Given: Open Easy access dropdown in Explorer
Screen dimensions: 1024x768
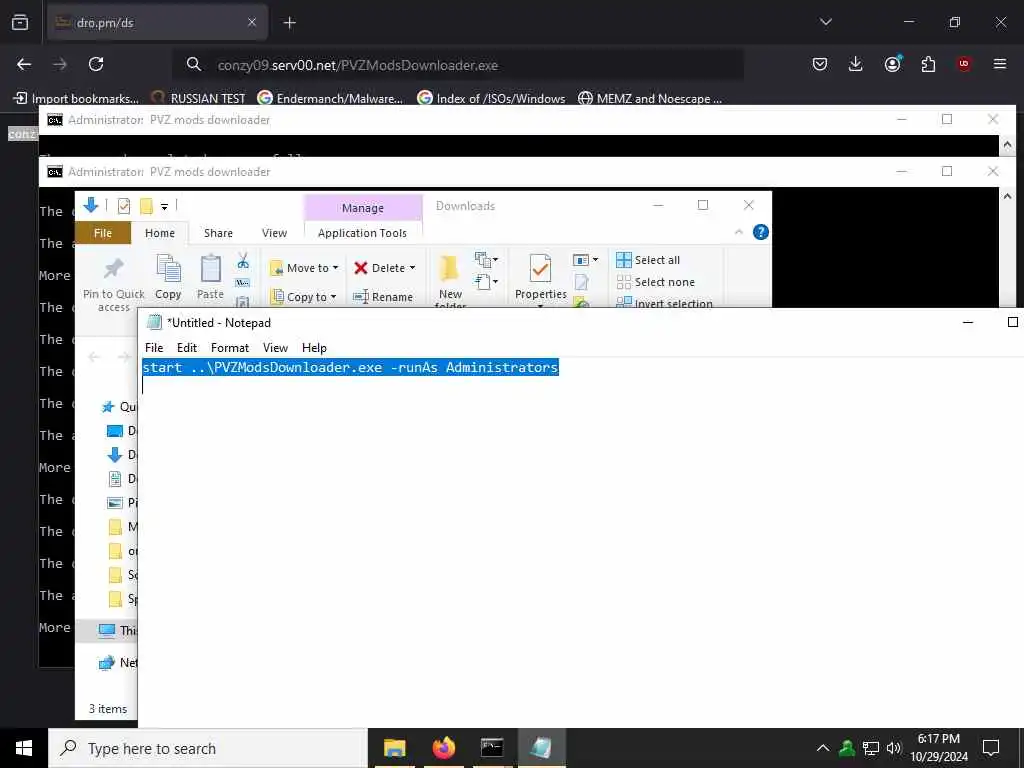Looking at the screenshot, I should 487,281.
